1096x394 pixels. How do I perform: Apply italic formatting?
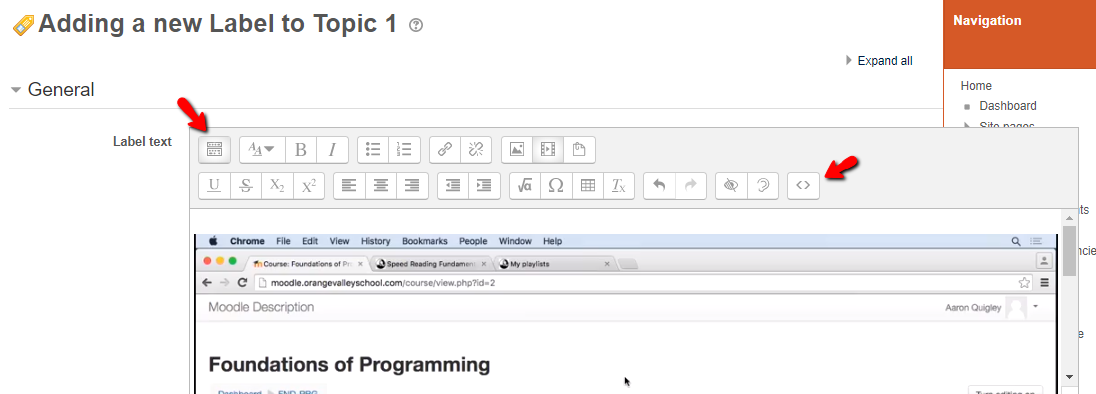[x=333, y=149]
